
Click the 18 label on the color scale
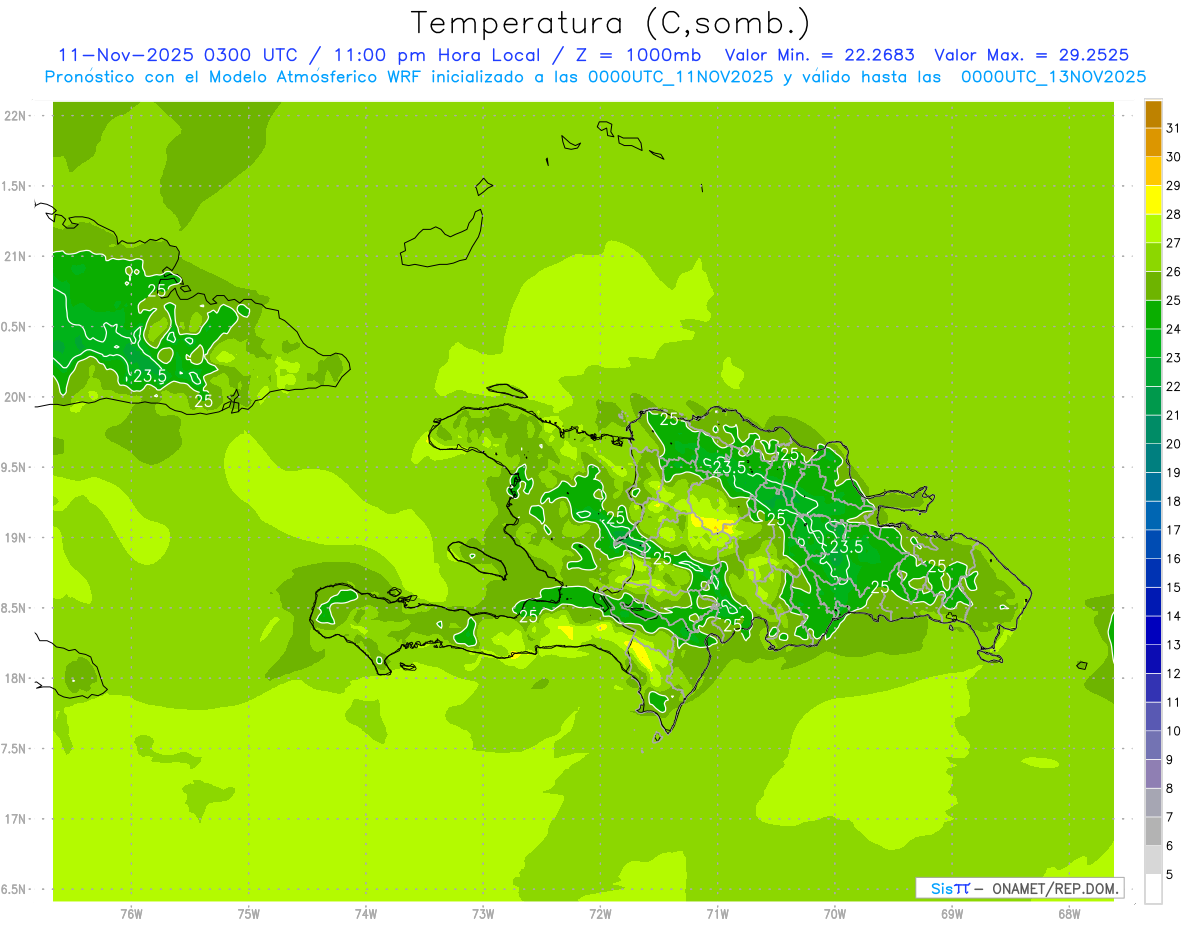point(1174,501)
